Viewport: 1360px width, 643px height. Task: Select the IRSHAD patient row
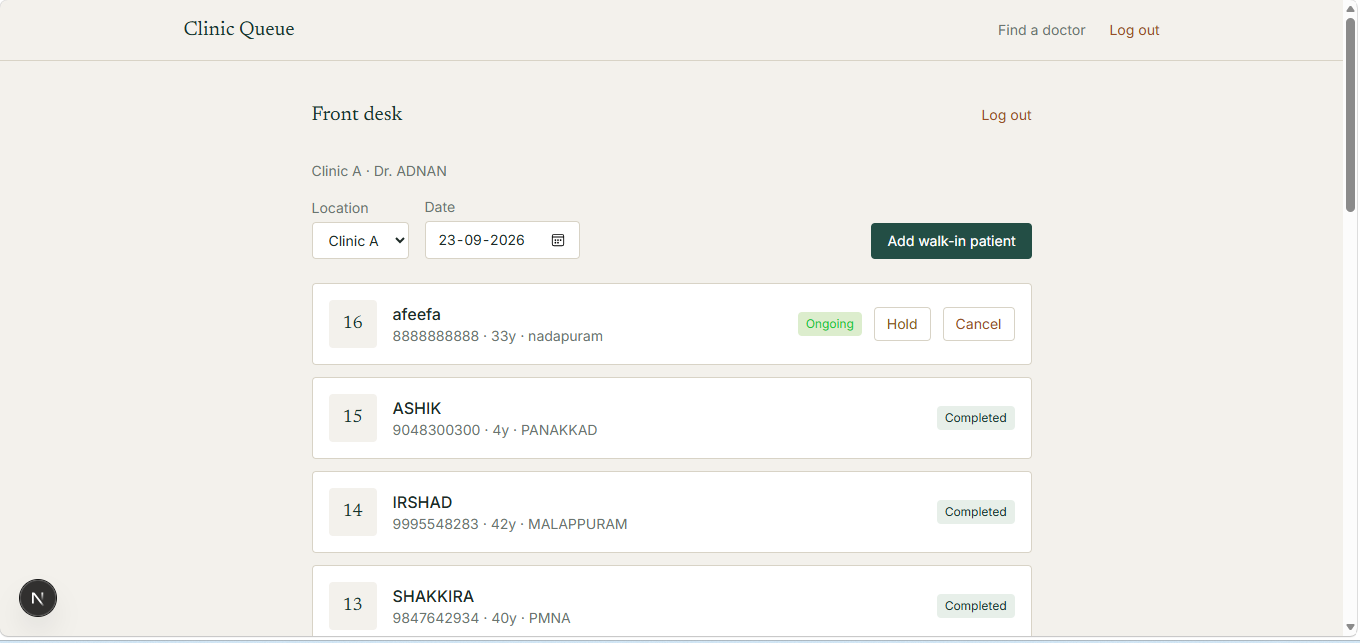point(672,512)
